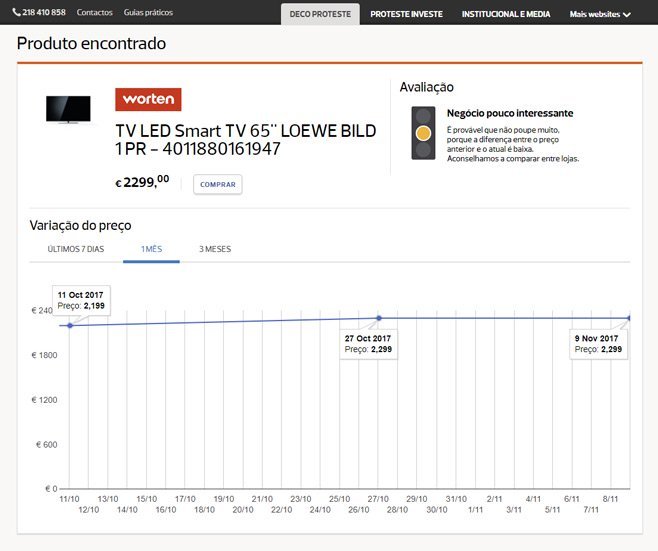Click the 9 Nov 2017 price tooltip
This screenshot has height=551, width=658.
click(x=598, y=344)
